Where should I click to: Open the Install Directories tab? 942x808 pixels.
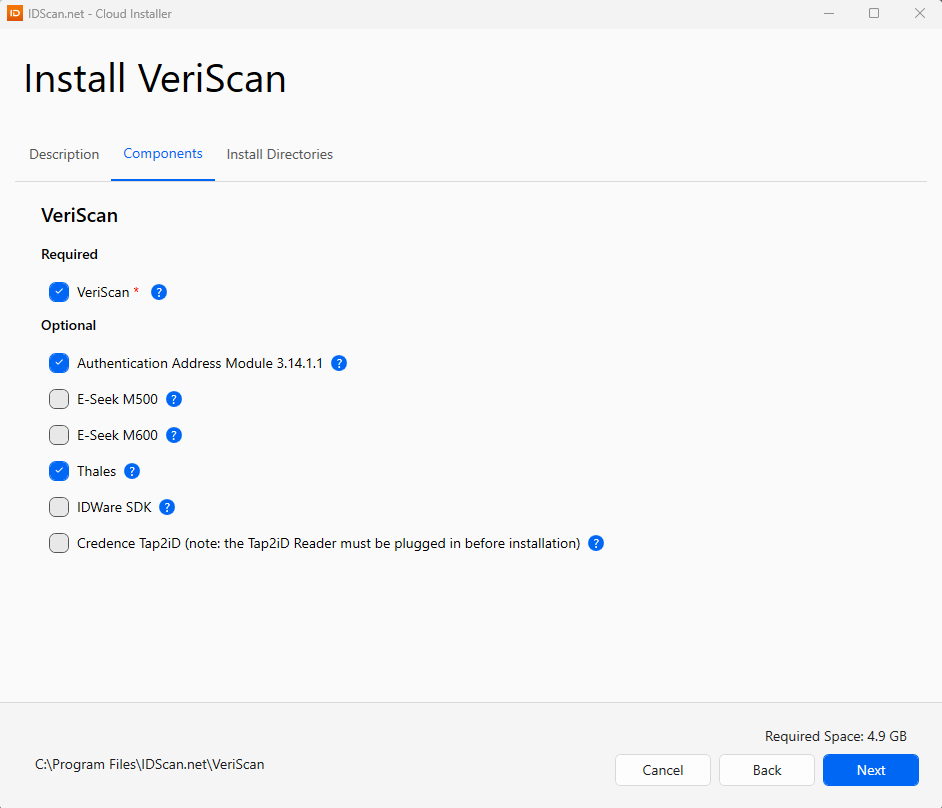[279, 154]
